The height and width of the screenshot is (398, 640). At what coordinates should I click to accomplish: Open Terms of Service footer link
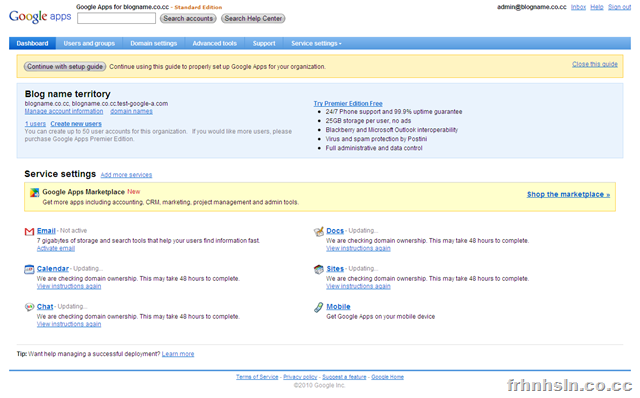coord(257,377)
